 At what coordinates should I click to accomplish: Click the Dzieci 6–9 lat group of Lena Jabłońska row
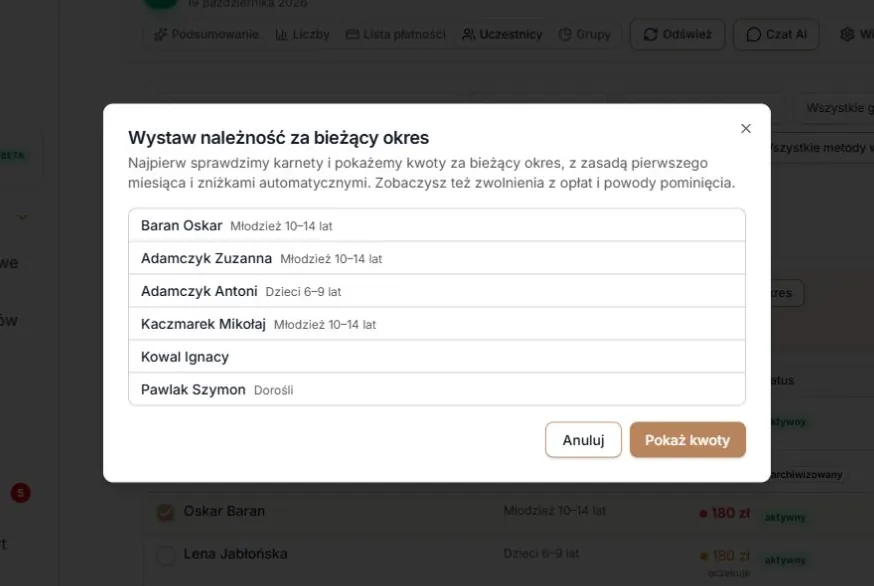click(541, 554)
